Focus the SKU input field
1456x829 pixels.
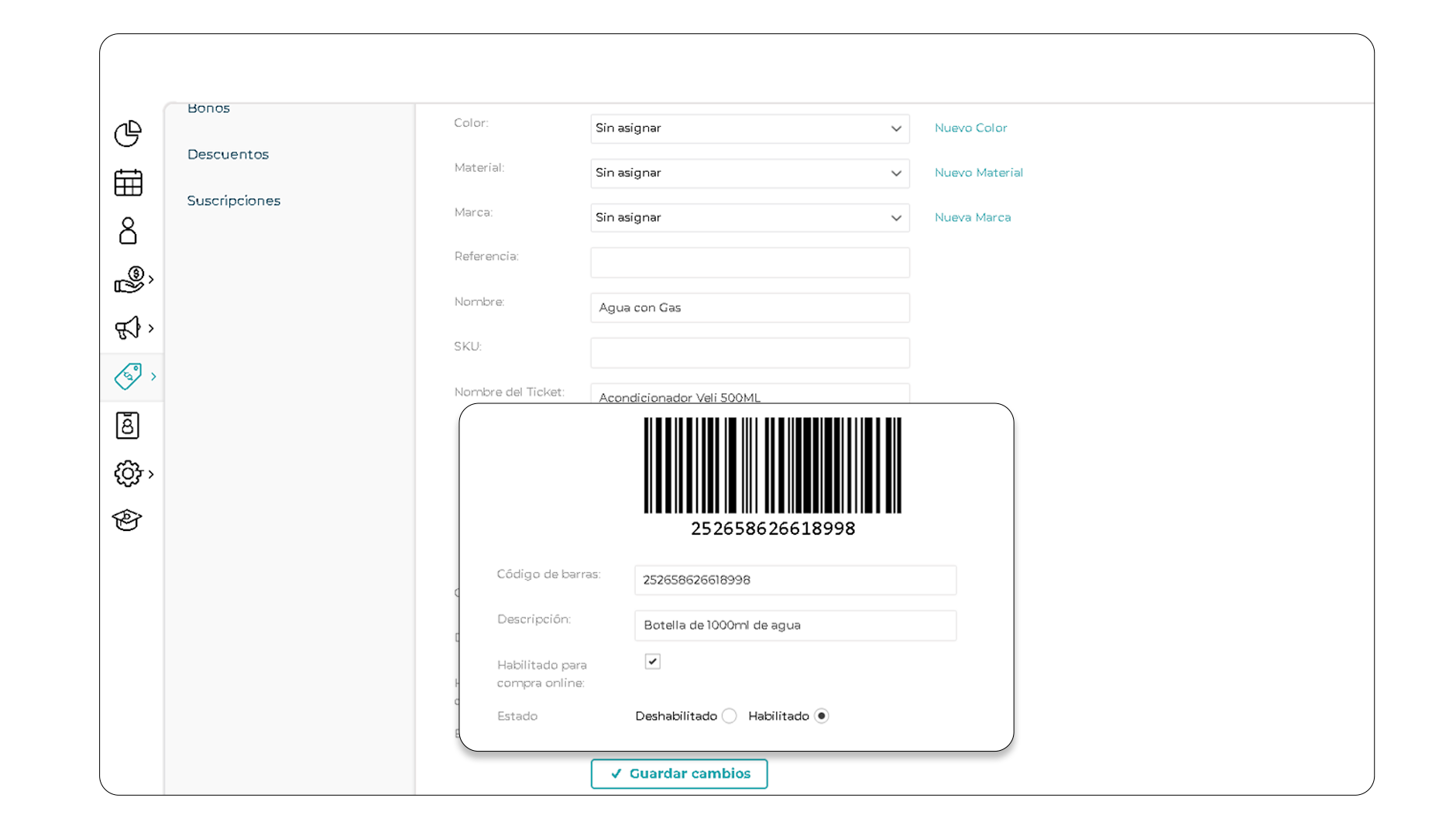[750, 353]
